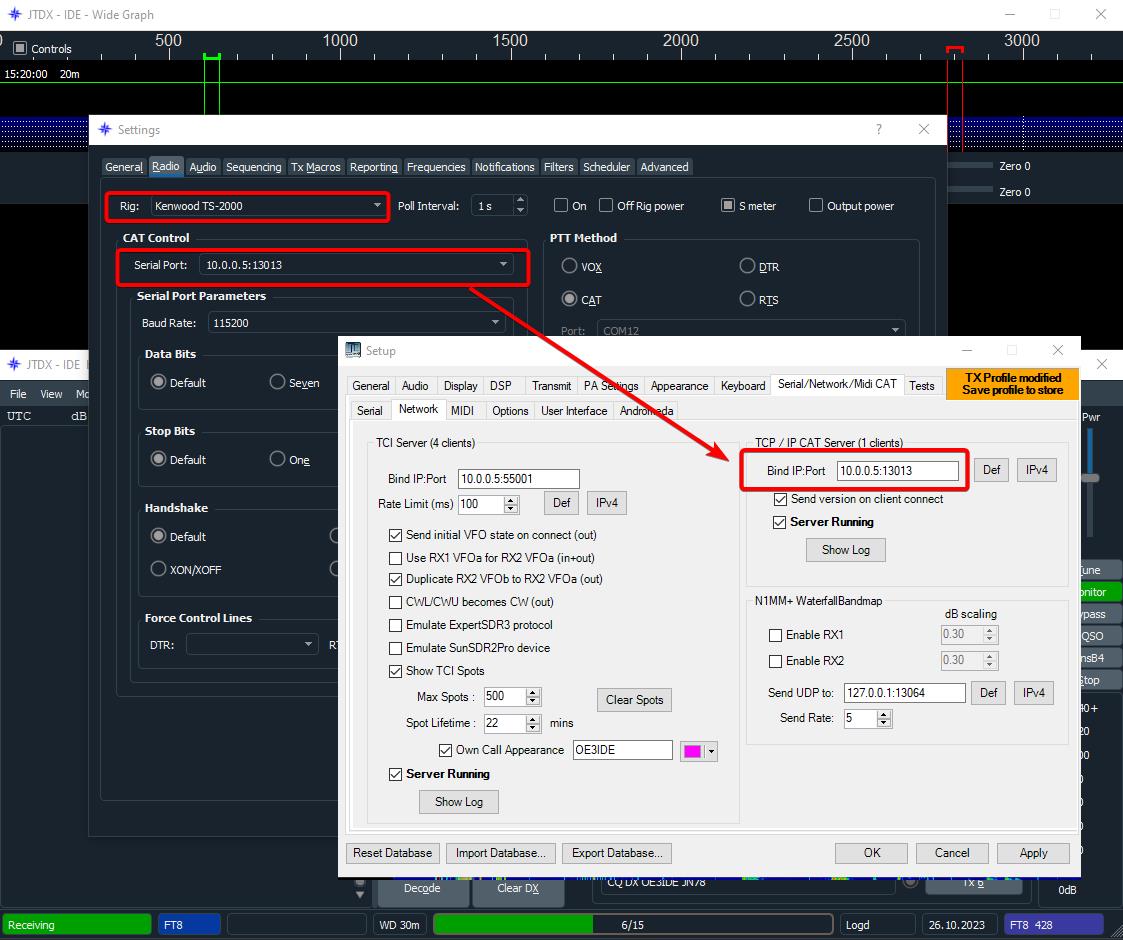The width and height of the screenshot is (1123, 940).
Task: Close the Setup window with the X
Action: tap(1058, 351)
